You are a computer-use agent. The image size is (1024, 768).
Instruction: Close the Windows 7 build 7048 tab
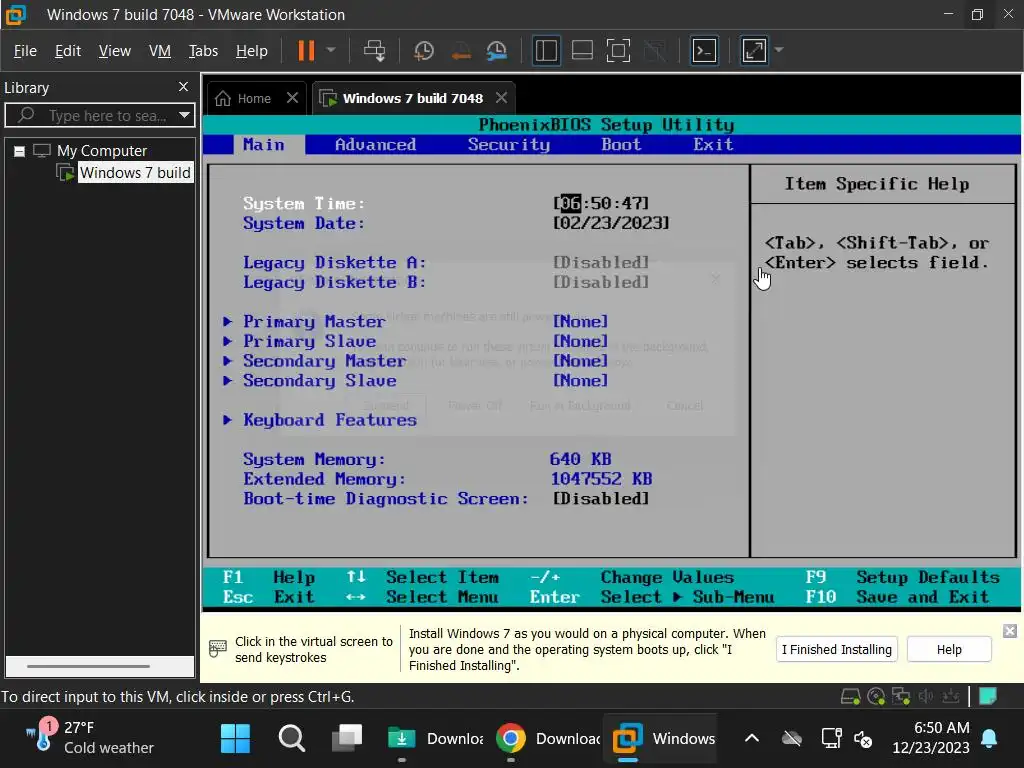coord(502,98)
